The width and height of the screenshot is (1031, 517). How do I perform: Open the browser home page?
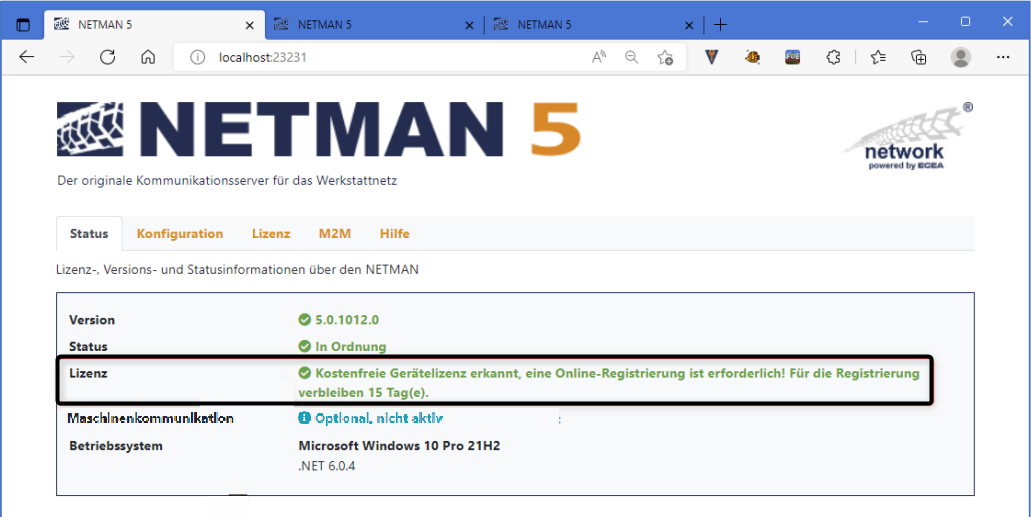(148, 57)
